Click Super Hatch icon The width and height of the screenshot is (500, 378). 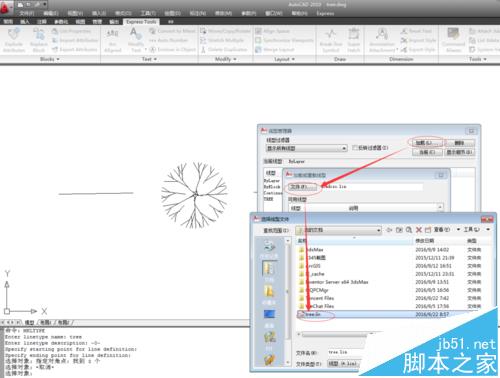coord(354,40)
